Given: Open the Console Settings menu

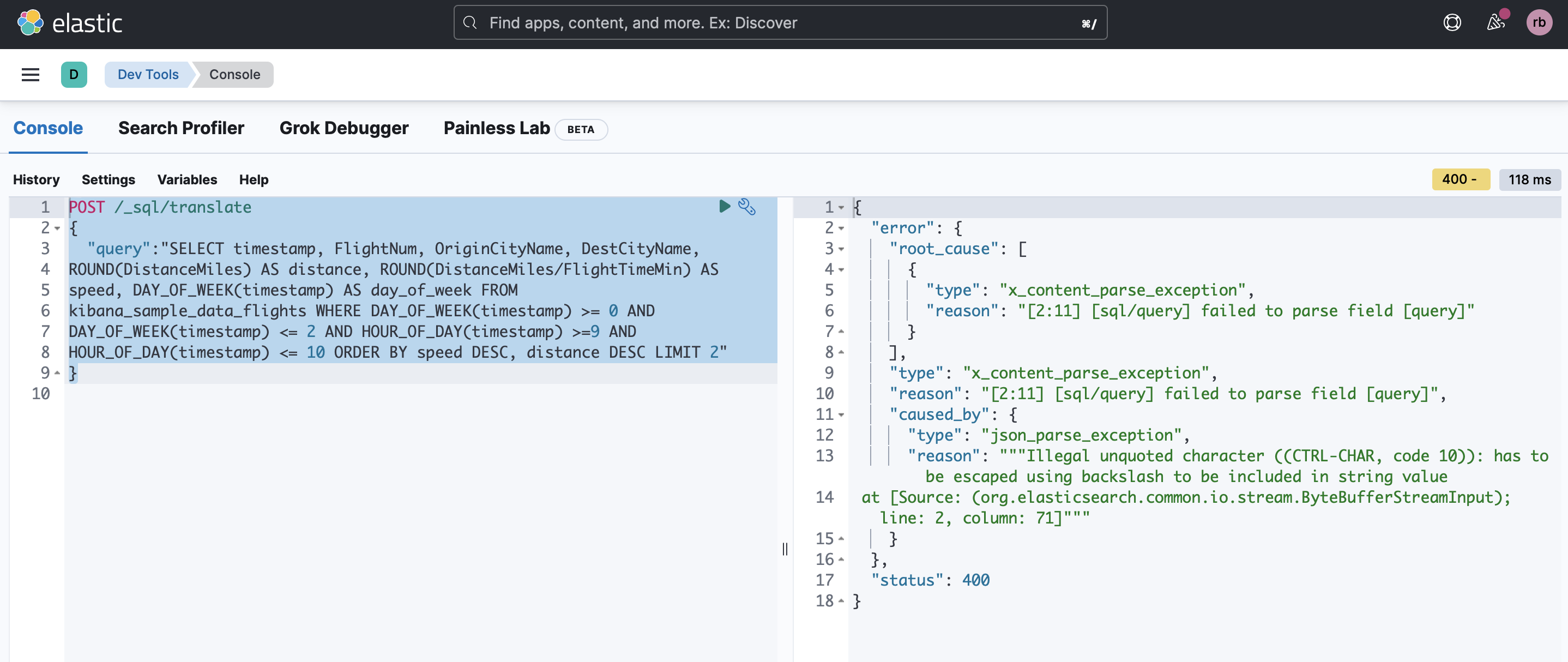Looking at the screenshot, I should coord(108,179).
